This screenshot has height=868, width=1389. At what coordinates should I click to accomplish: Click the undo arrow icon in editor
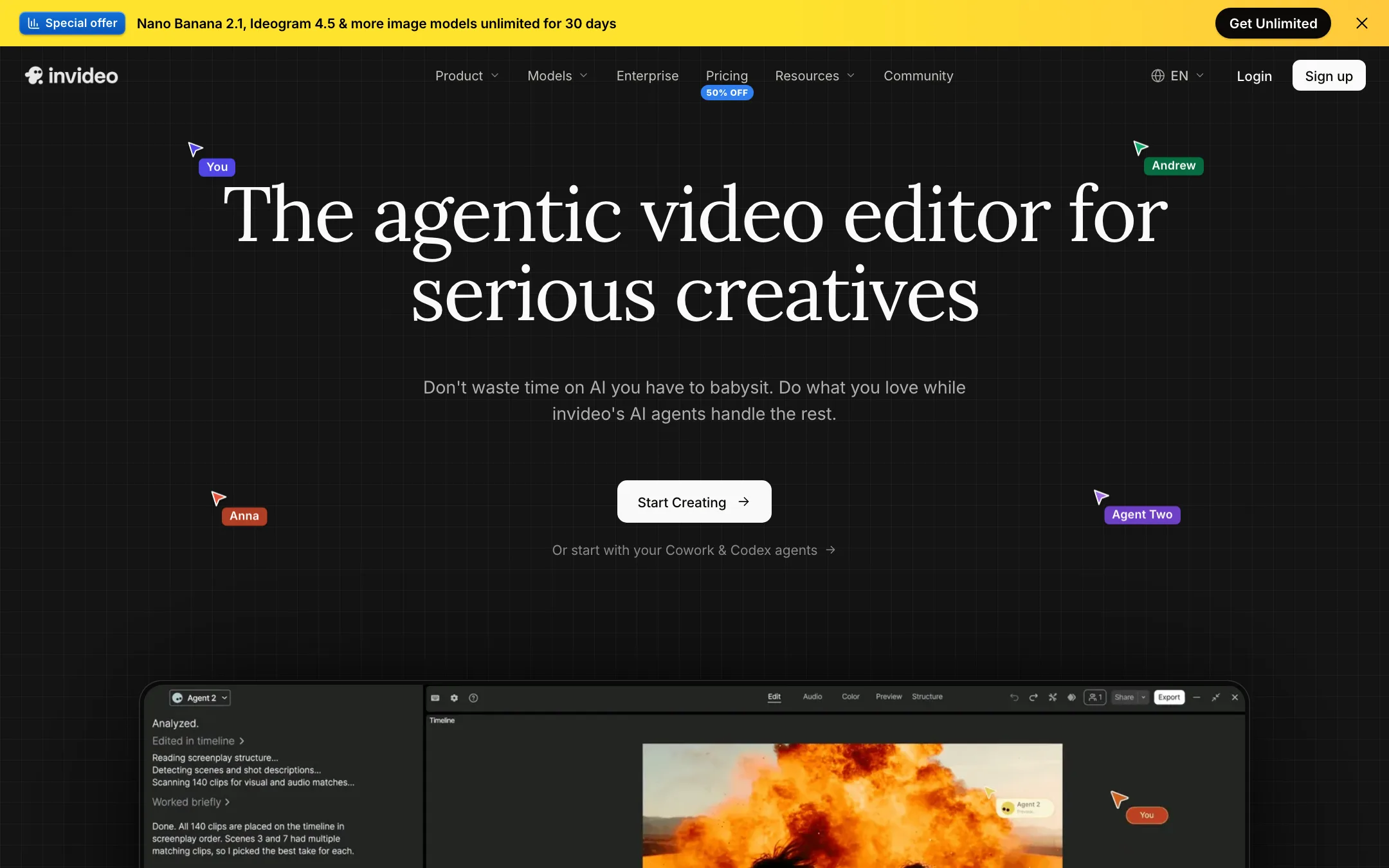coord(1014,697)
